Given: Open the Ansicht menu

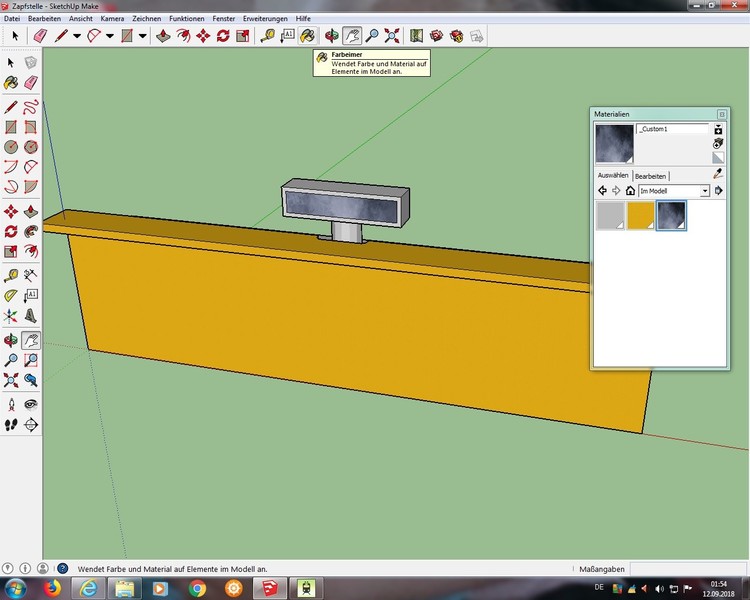Looking at the screenshot, I should point(81,19).
